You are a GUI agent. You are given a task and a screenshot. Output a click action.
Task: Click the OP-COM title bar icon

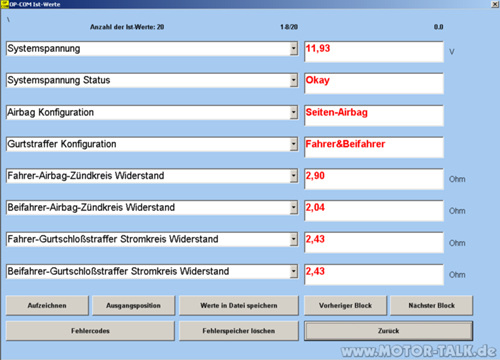(5, 4)
